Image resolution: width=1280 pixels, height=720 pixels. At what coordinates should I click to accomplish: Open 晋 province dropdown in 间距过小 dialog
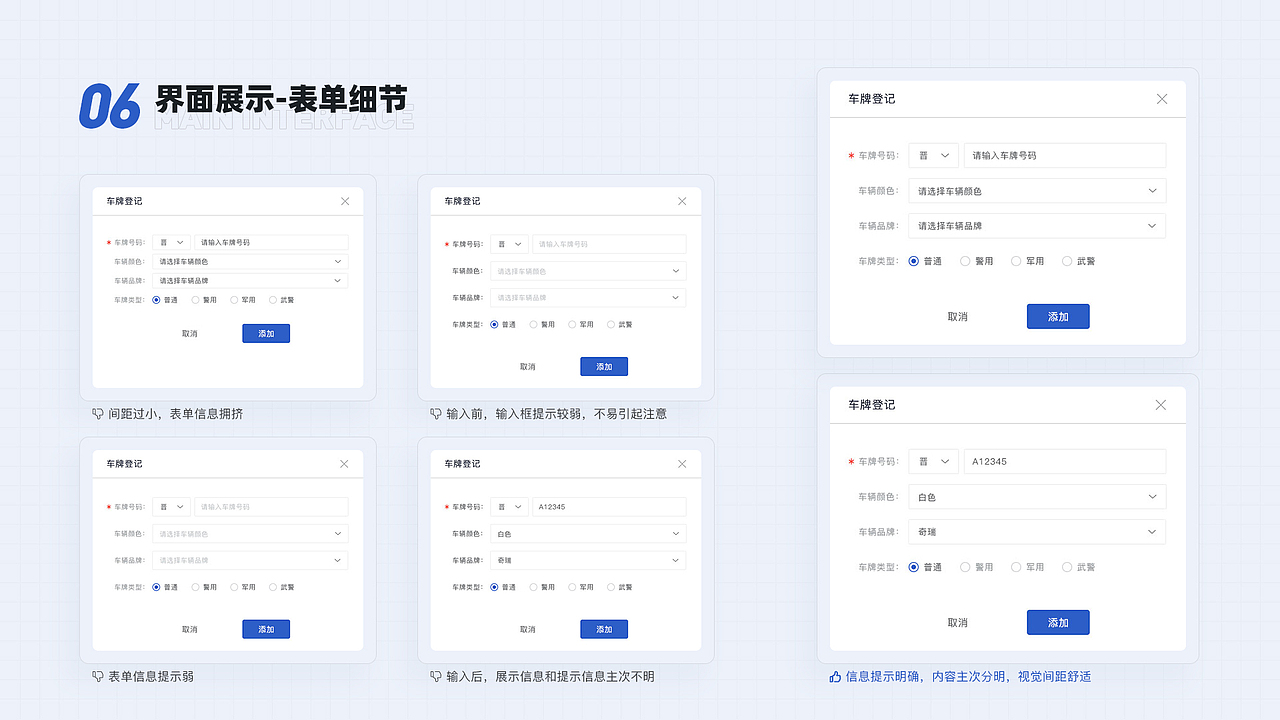click(x=171, y=242)
